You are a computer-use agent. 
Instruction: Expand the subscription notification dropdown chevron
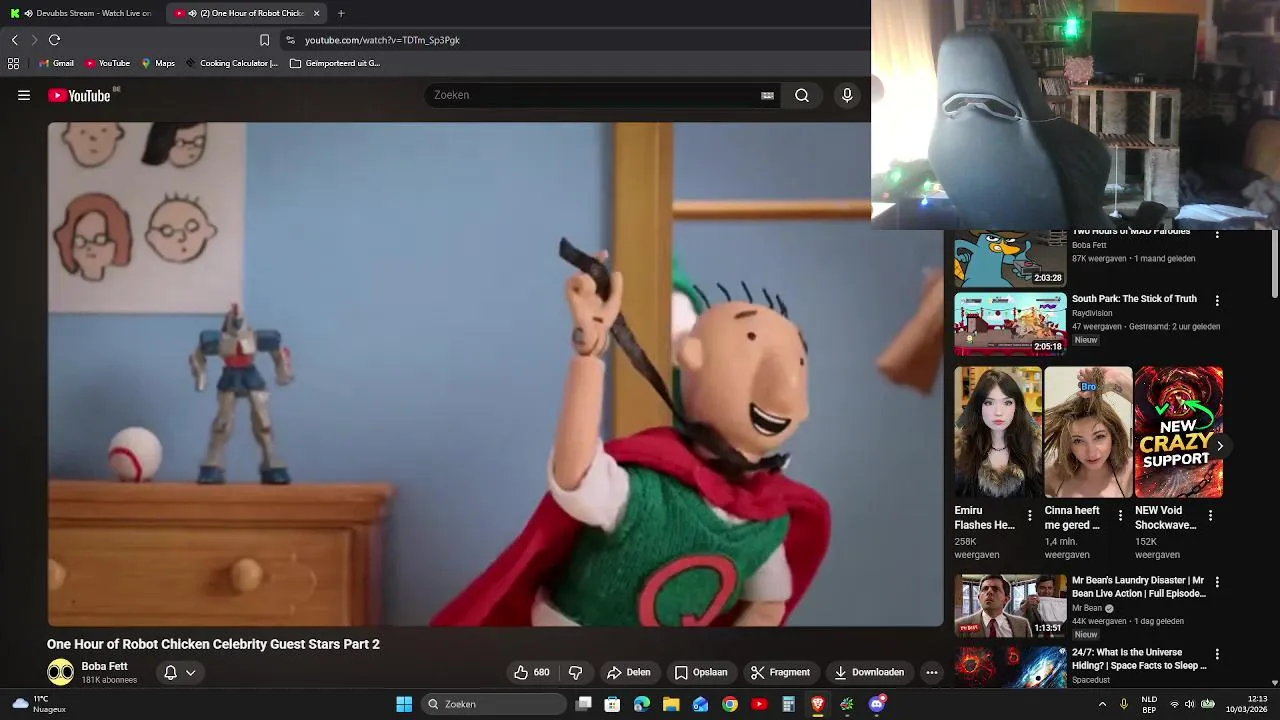pyautogui.click(x=190, y=673)
